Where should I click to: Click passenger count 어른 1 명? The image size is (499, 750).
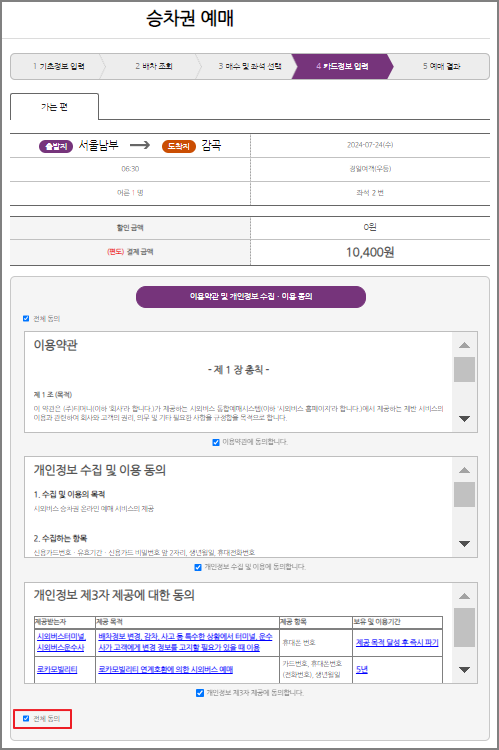coord(130,193)
